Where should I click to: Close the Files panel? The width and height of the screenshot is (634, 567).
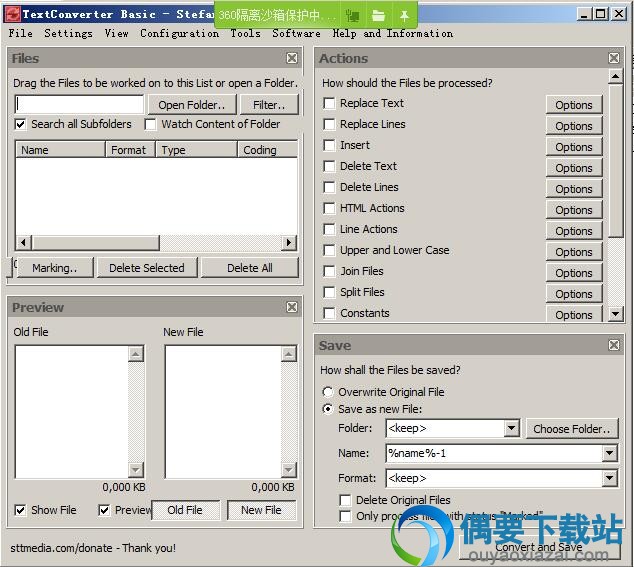[292, 58]
